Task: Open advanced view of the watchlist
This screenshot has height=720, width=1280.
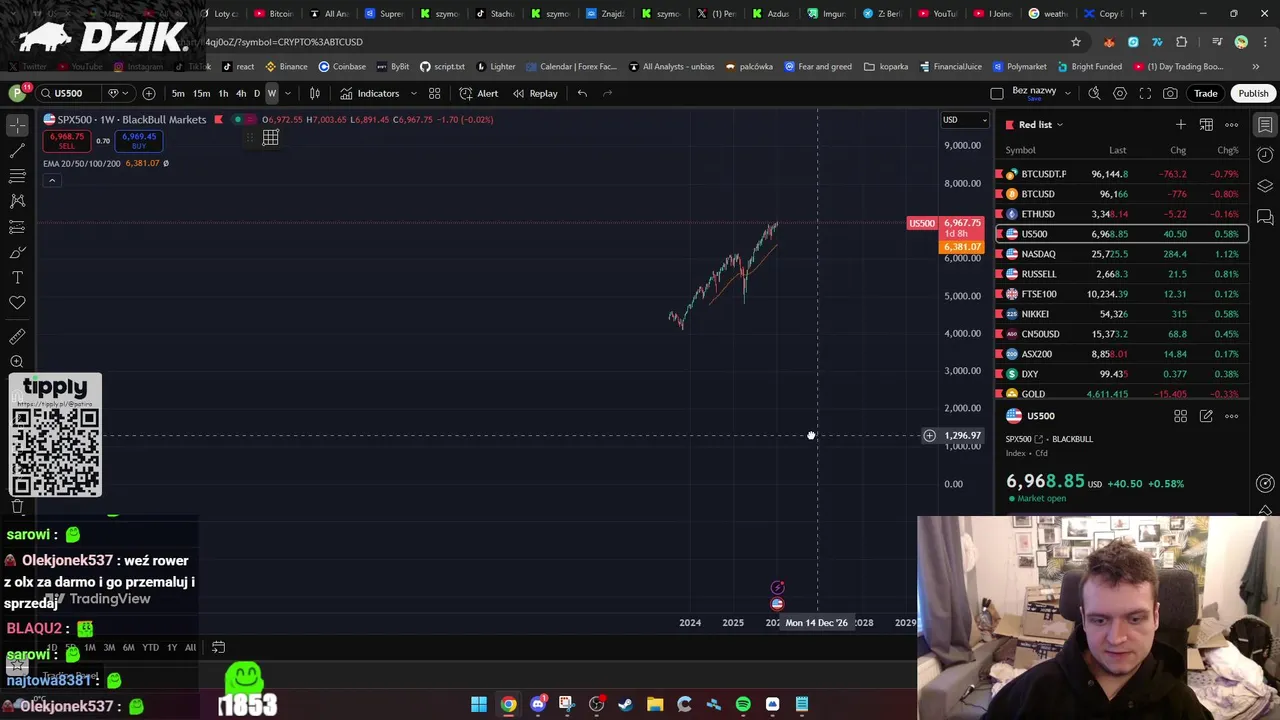Action: tap(1206, 125)
